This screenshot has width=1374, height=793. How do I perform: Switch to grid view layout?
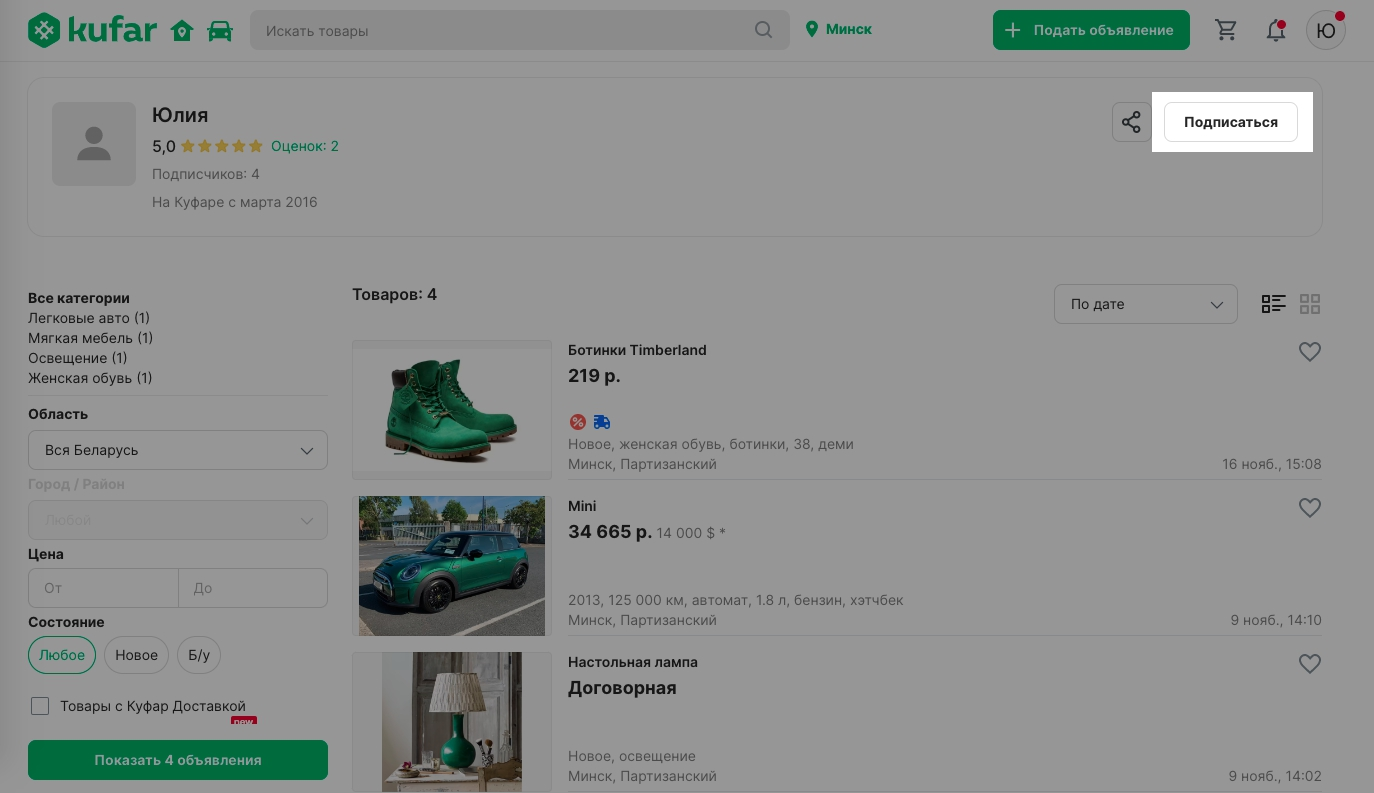1310,304
